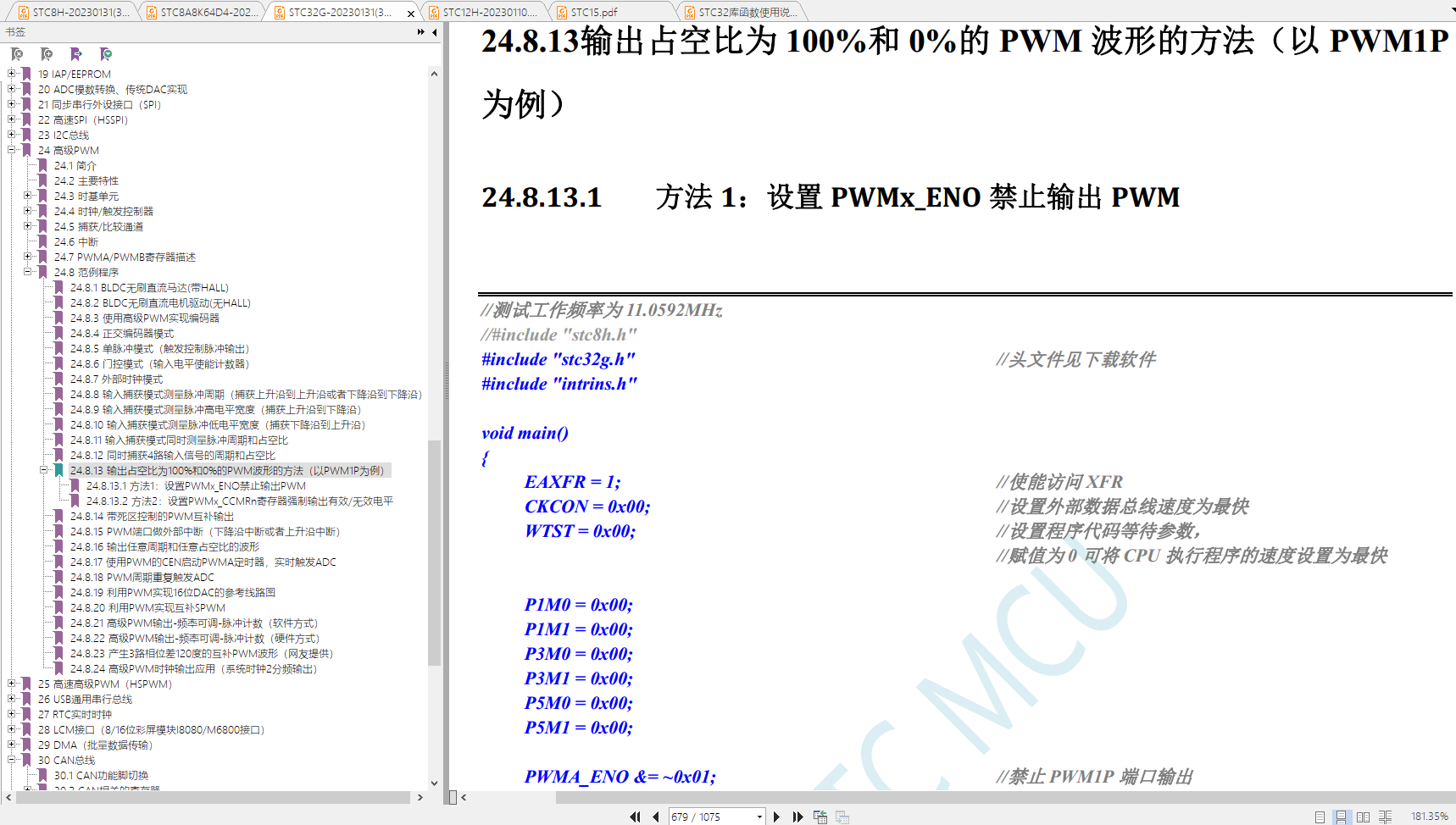Open the bookmark options menu icon
1456x825 pixels.
pos(106,54)
